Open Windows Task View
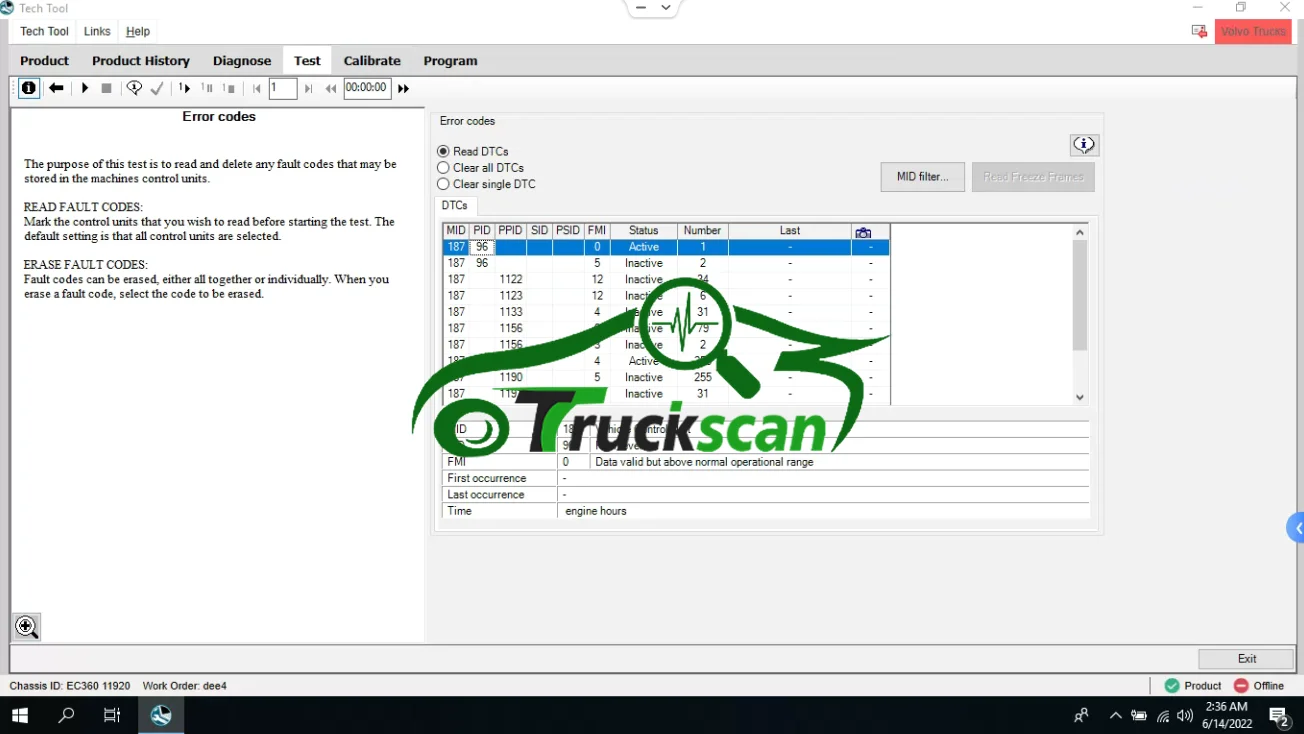The width and height of the screenshot is (1304, 734). tap(112, 715)
